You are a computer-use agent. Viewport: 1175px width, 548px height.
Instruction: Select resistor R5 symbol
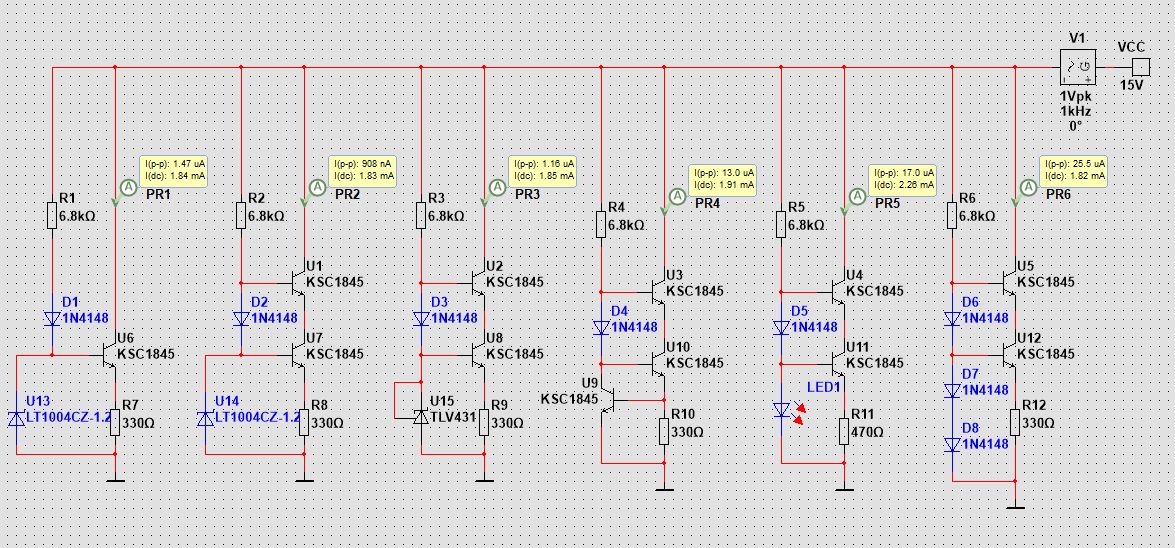point(781,223)
